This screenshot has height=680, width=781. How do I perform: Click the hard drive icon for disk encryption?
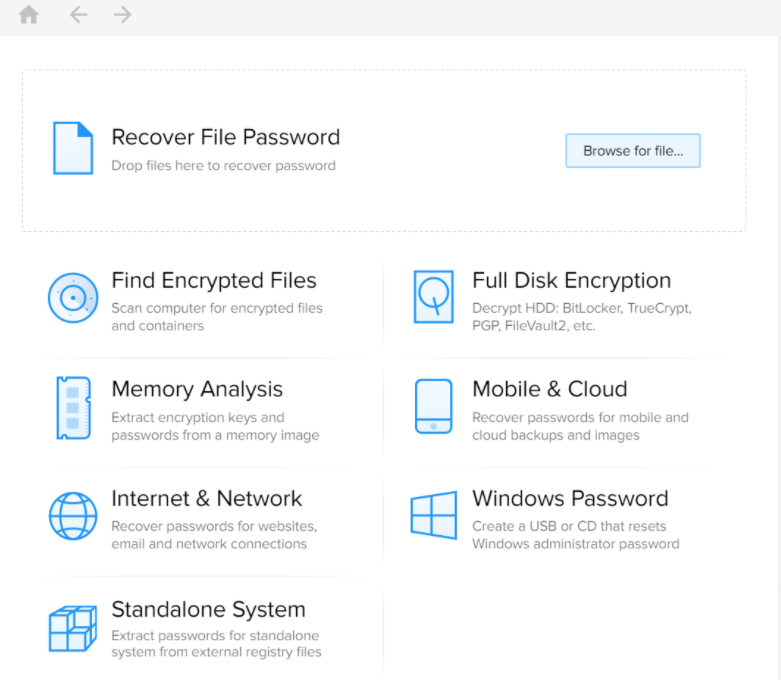tap(433, 297)
